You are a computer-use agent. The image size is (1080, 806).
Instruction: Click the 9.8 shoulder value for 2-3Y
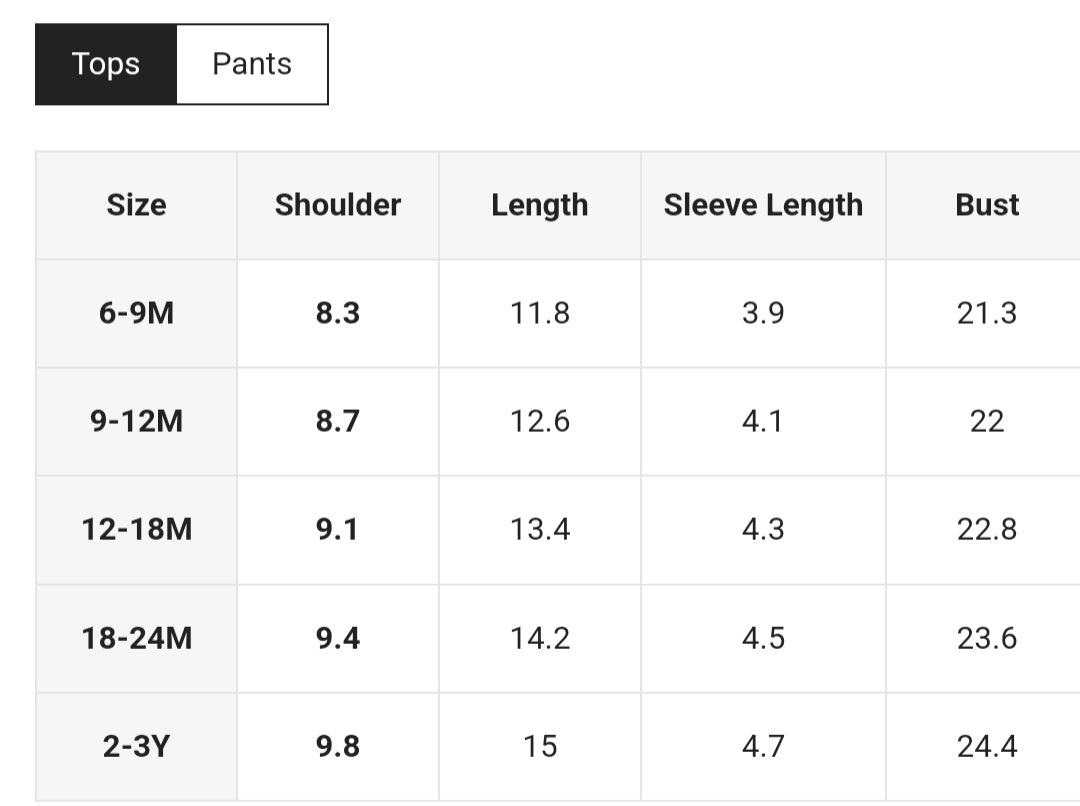pyautogui.click(x=338, y=746)
